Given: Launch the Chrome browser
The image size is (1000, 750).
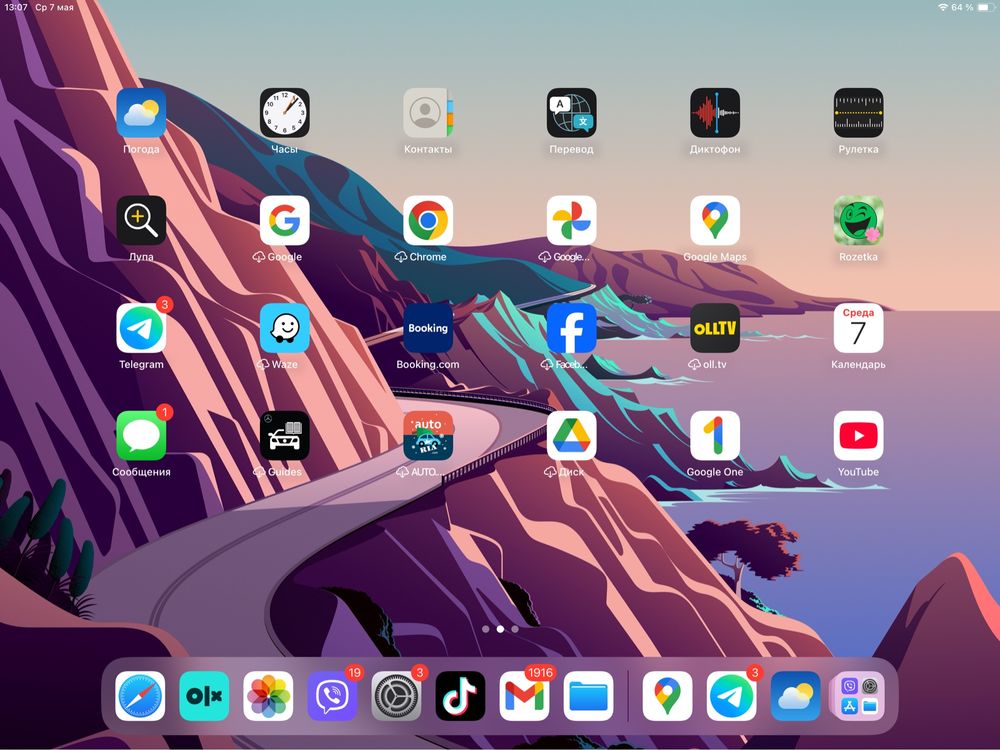Looking at the screenshot, I should click(x=428, y=221).
